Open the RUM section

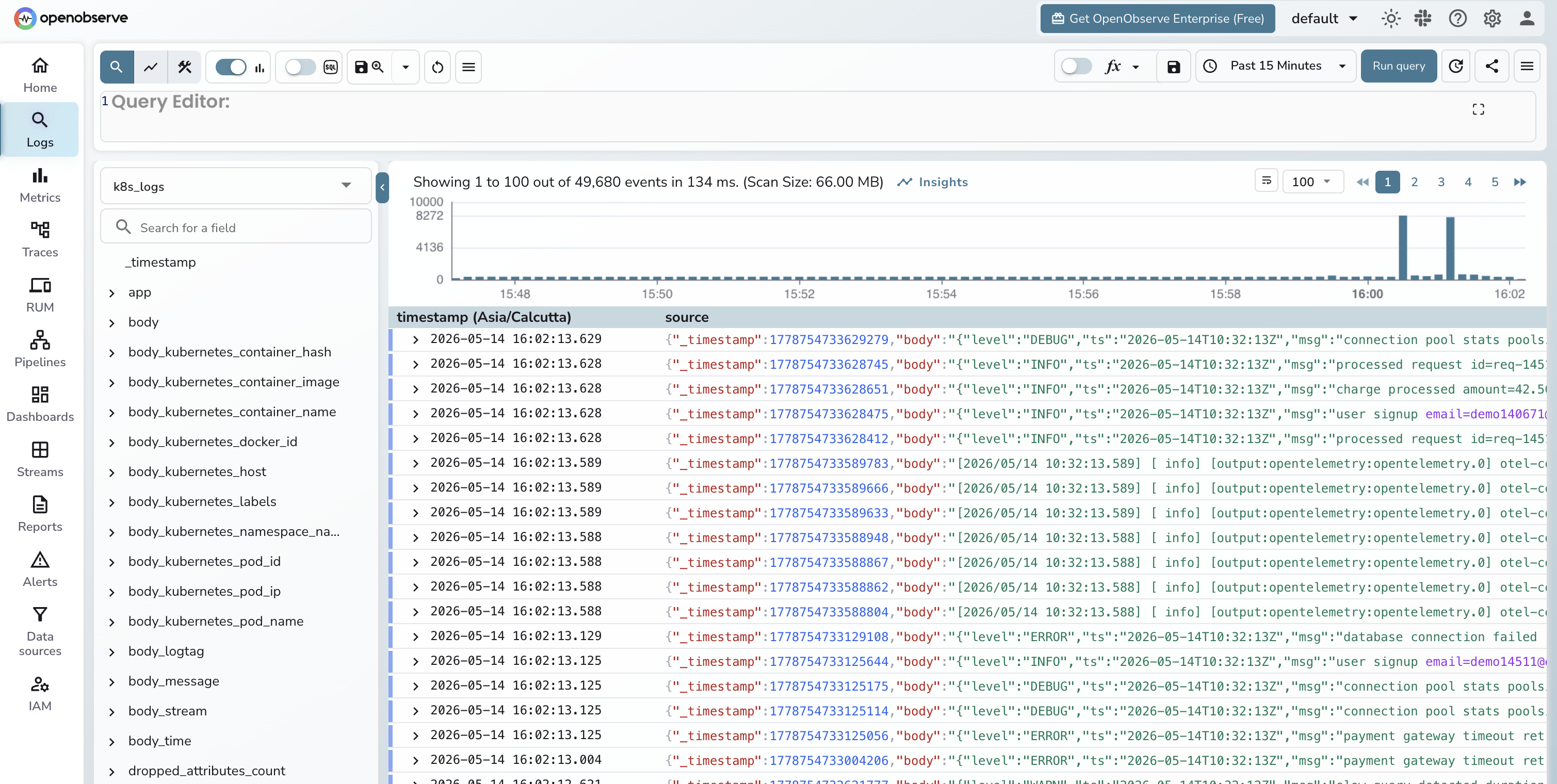coord(40,295)
